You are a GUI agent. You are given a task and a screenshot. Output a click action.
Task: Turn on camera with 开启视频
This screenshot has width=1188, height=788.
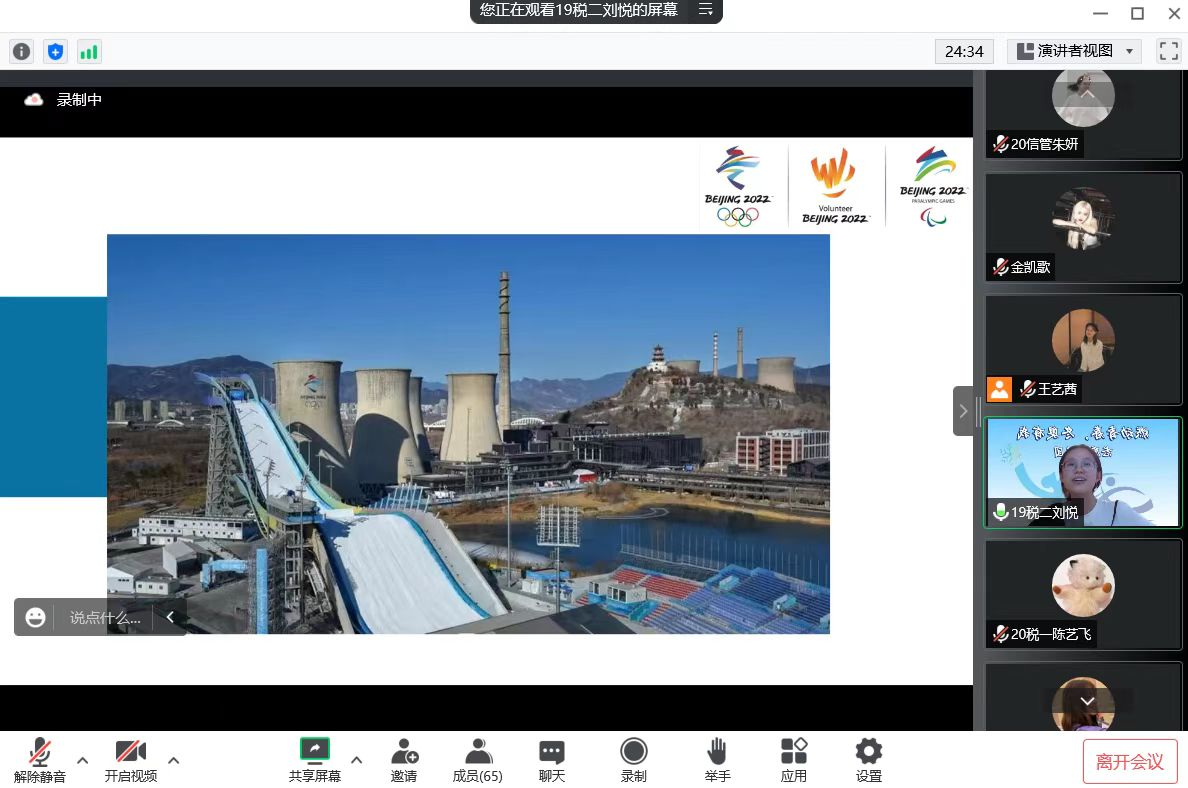click(x=131, y=760)
